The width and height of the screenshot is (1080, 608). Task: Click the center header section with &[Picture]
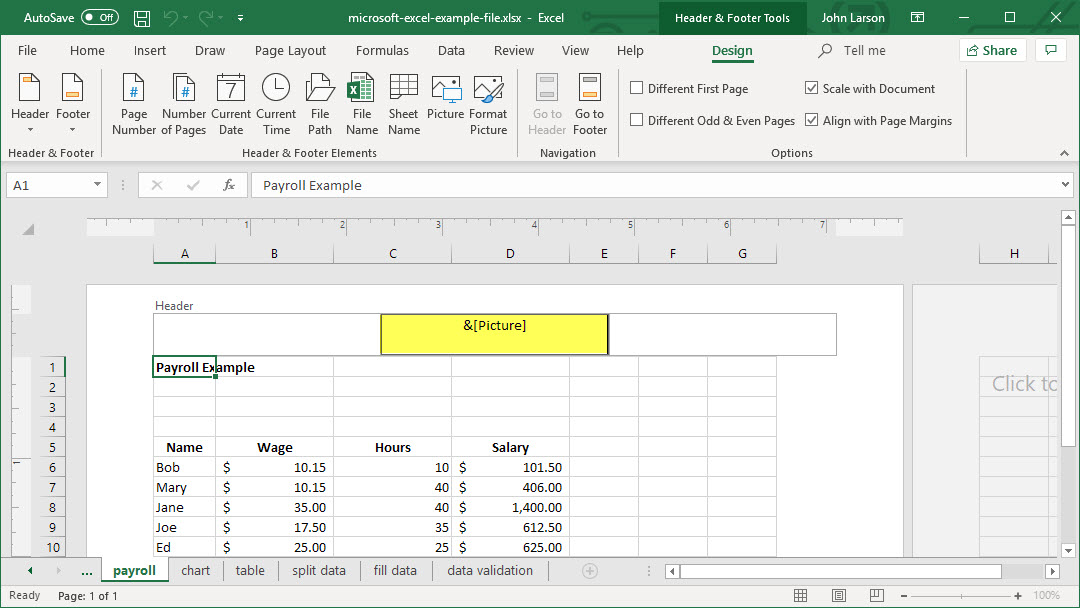(x=494, y=334)
